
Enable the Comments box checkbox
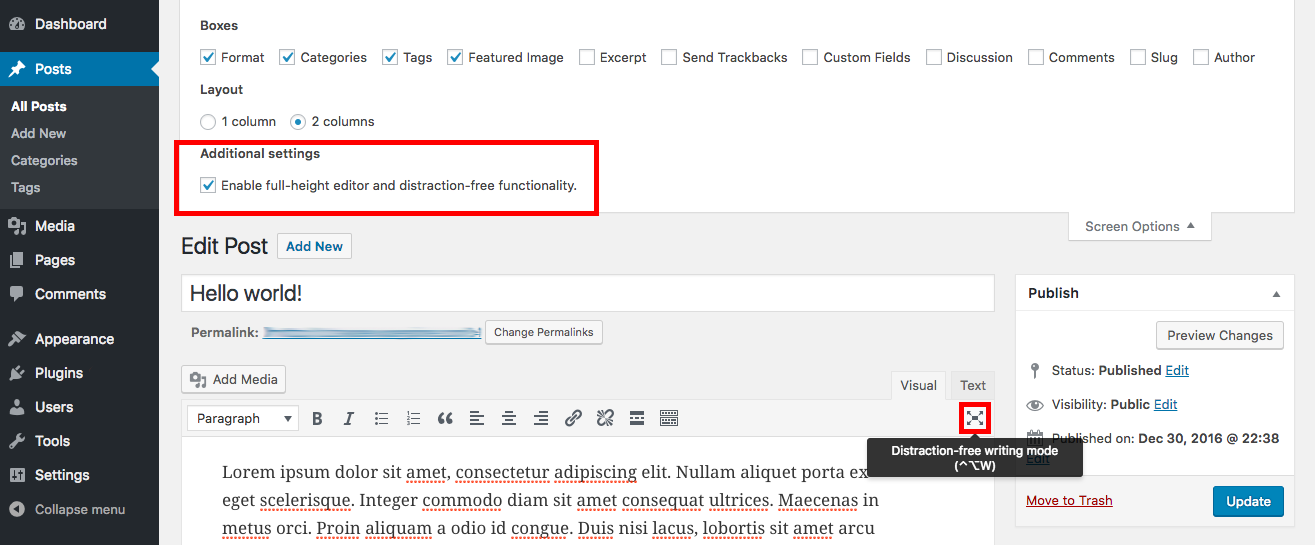pos(1036,57)
